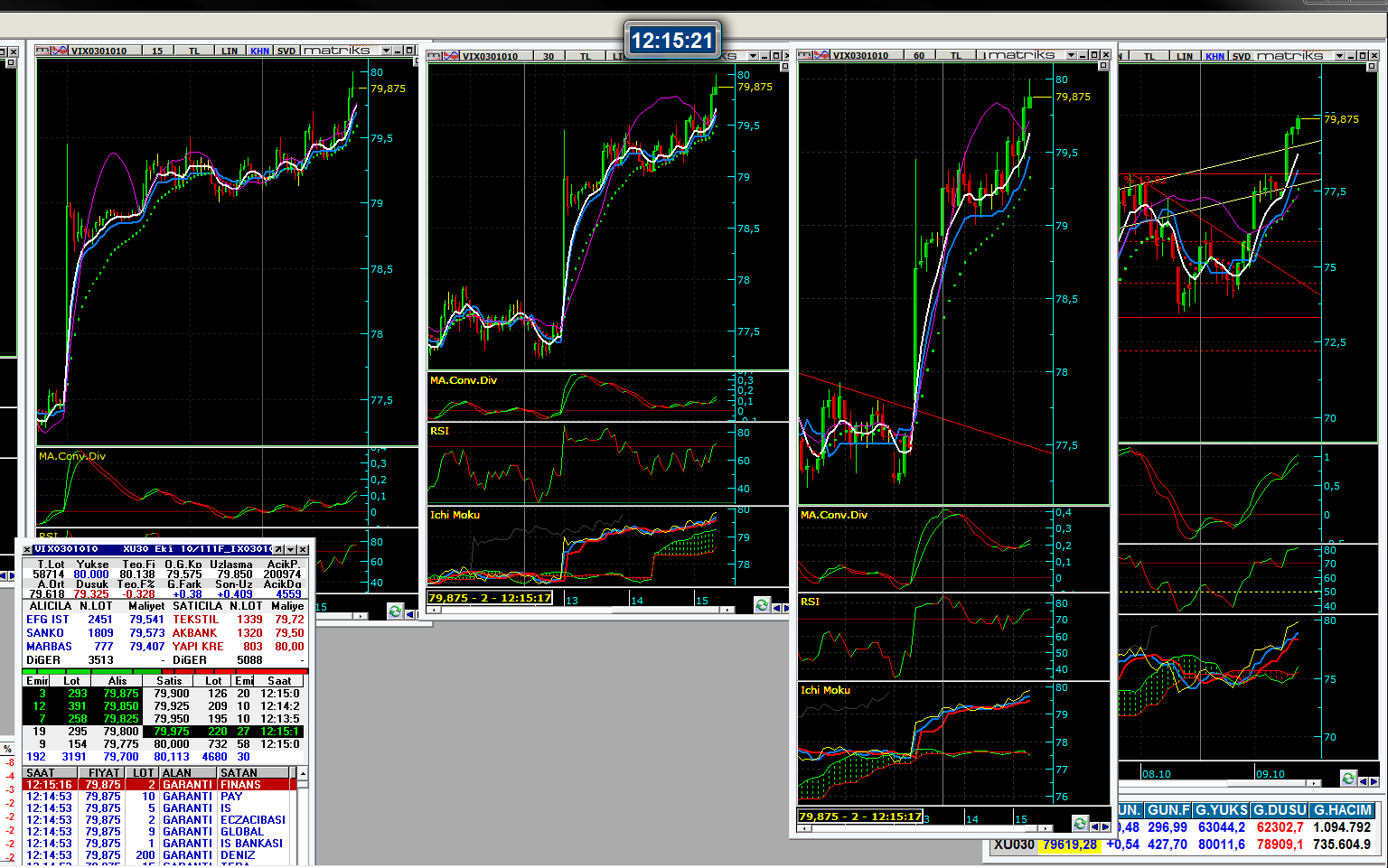The height and width of the screenshot is (868, 1388).
Task: Click the wave indicator icon in the 60-minute chart
Action: click(x=821, y=55)
